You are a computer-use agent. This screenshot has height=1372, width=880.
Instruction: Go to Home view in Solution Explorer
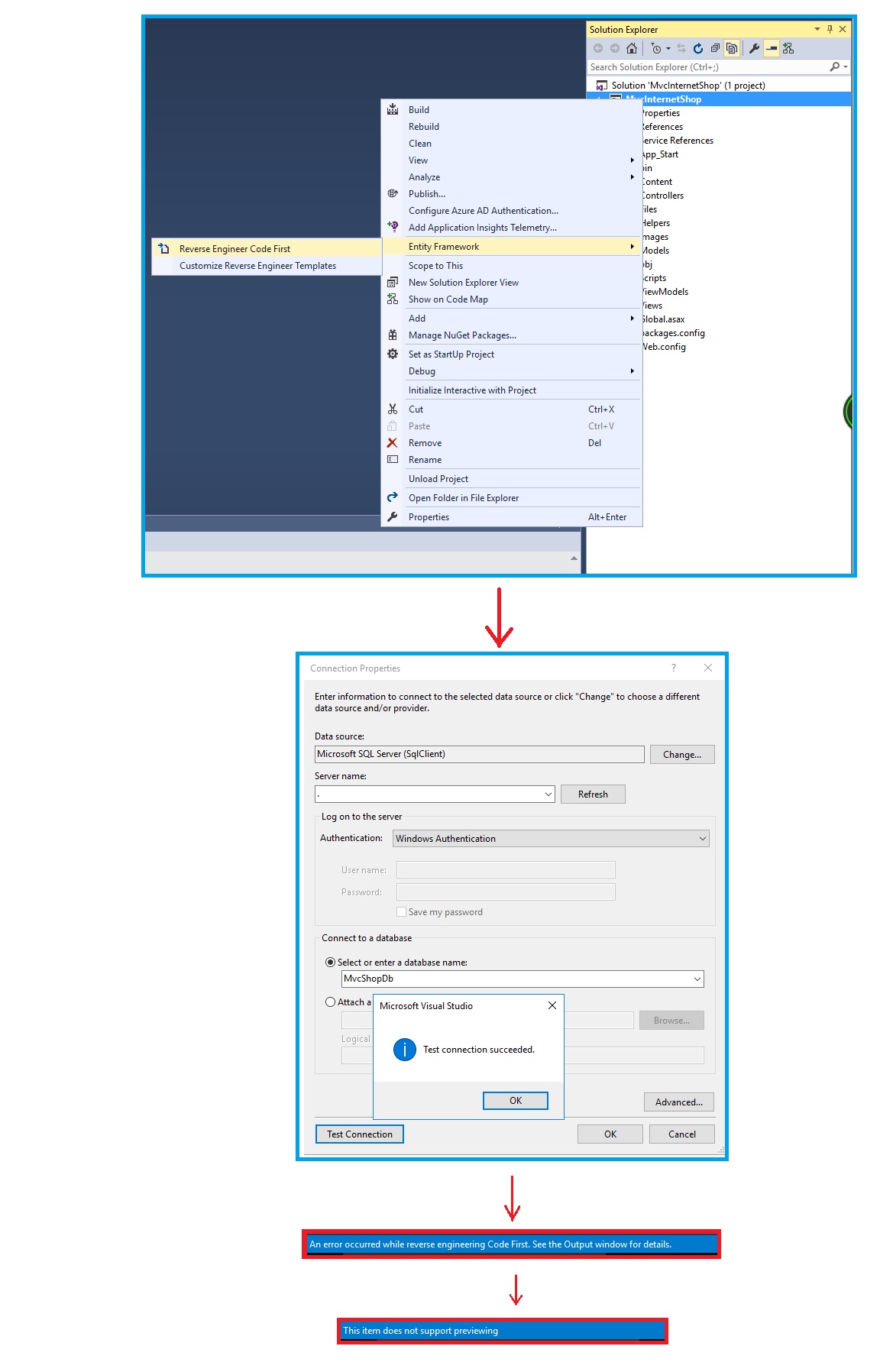click(632, 48)
